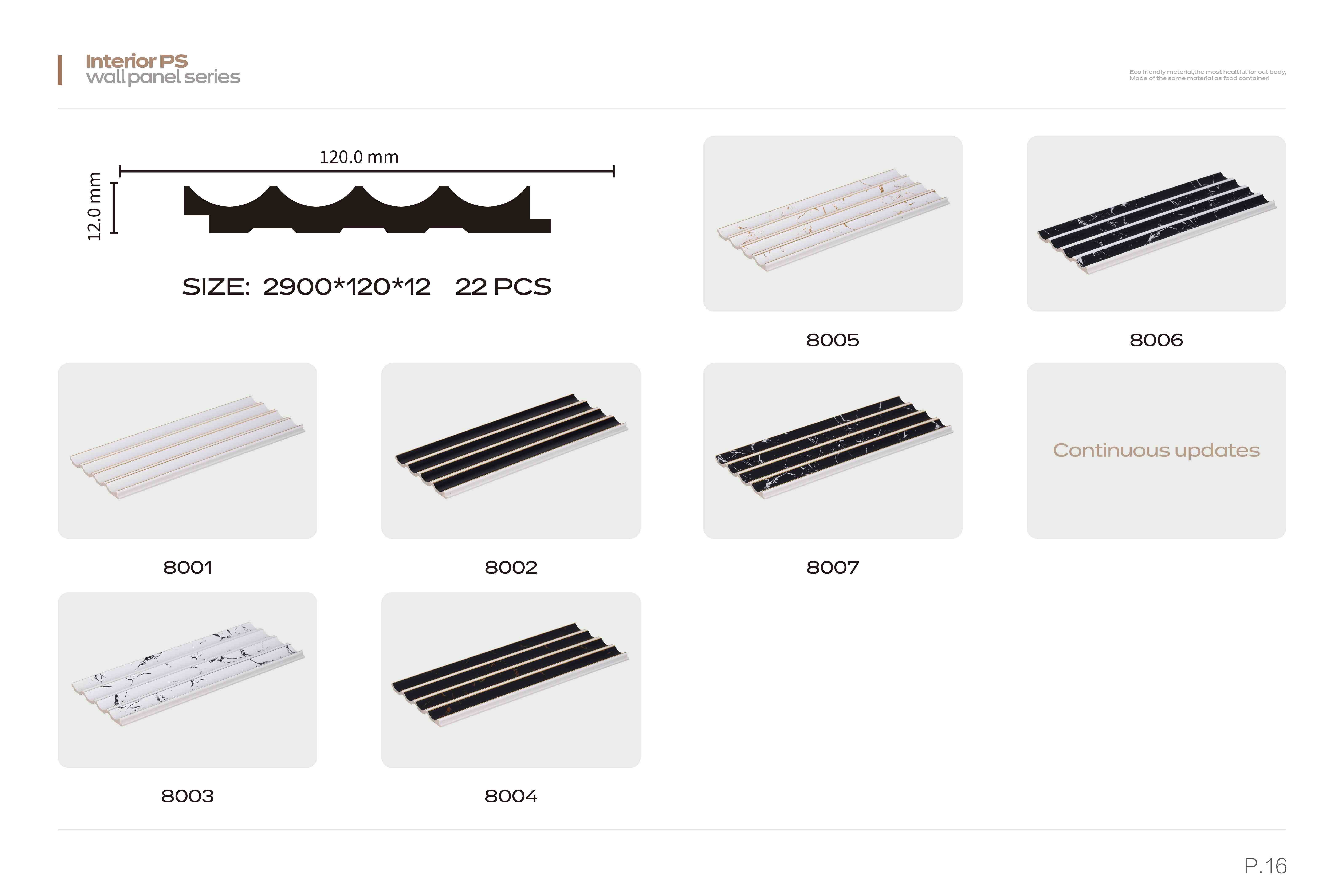
Task: Select the 8005 white gold-marble panel image
Action: coord(833,223)
